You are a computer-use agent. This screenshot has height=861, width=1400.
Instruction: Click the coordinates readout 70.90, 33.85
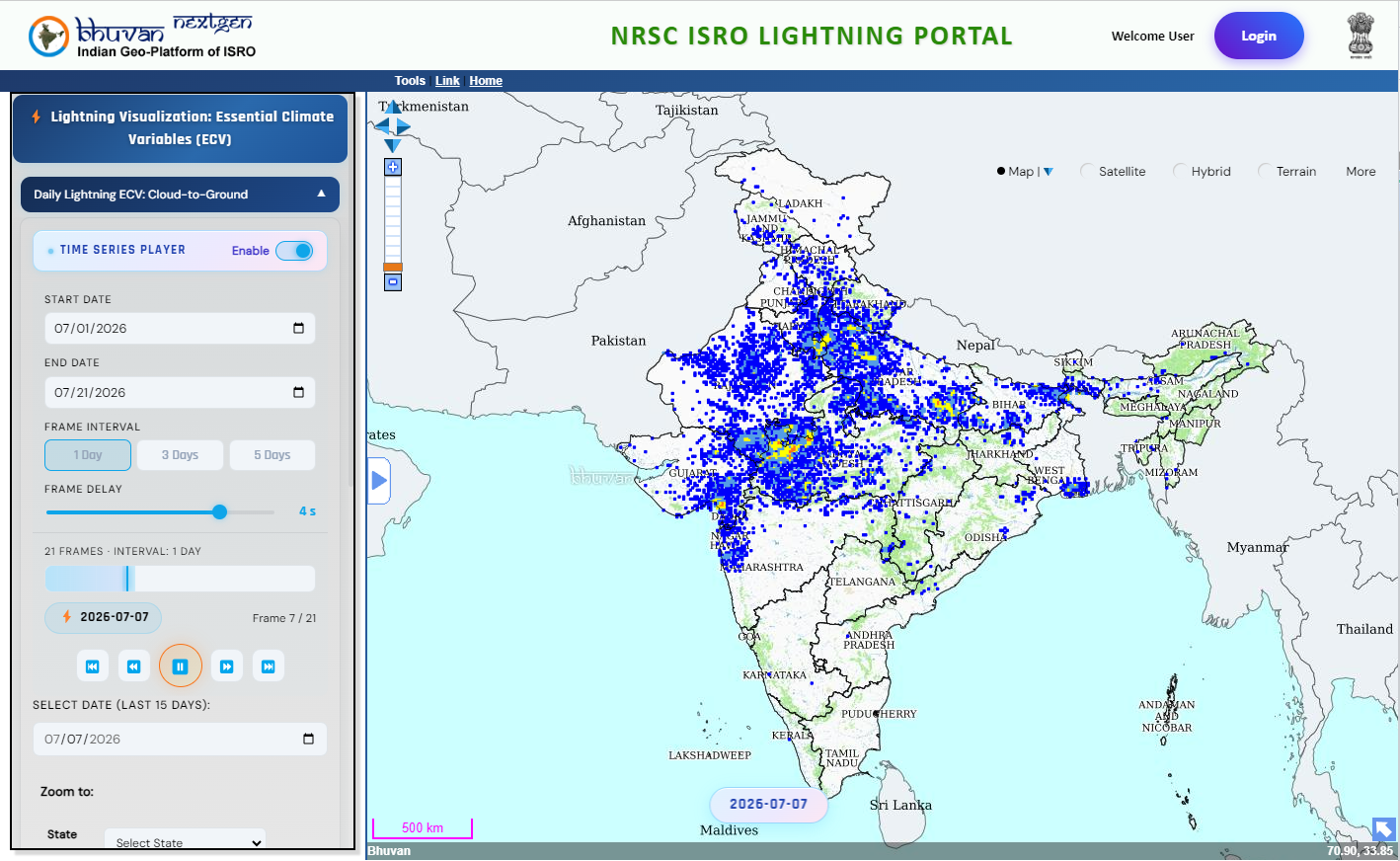point(1360,851)
